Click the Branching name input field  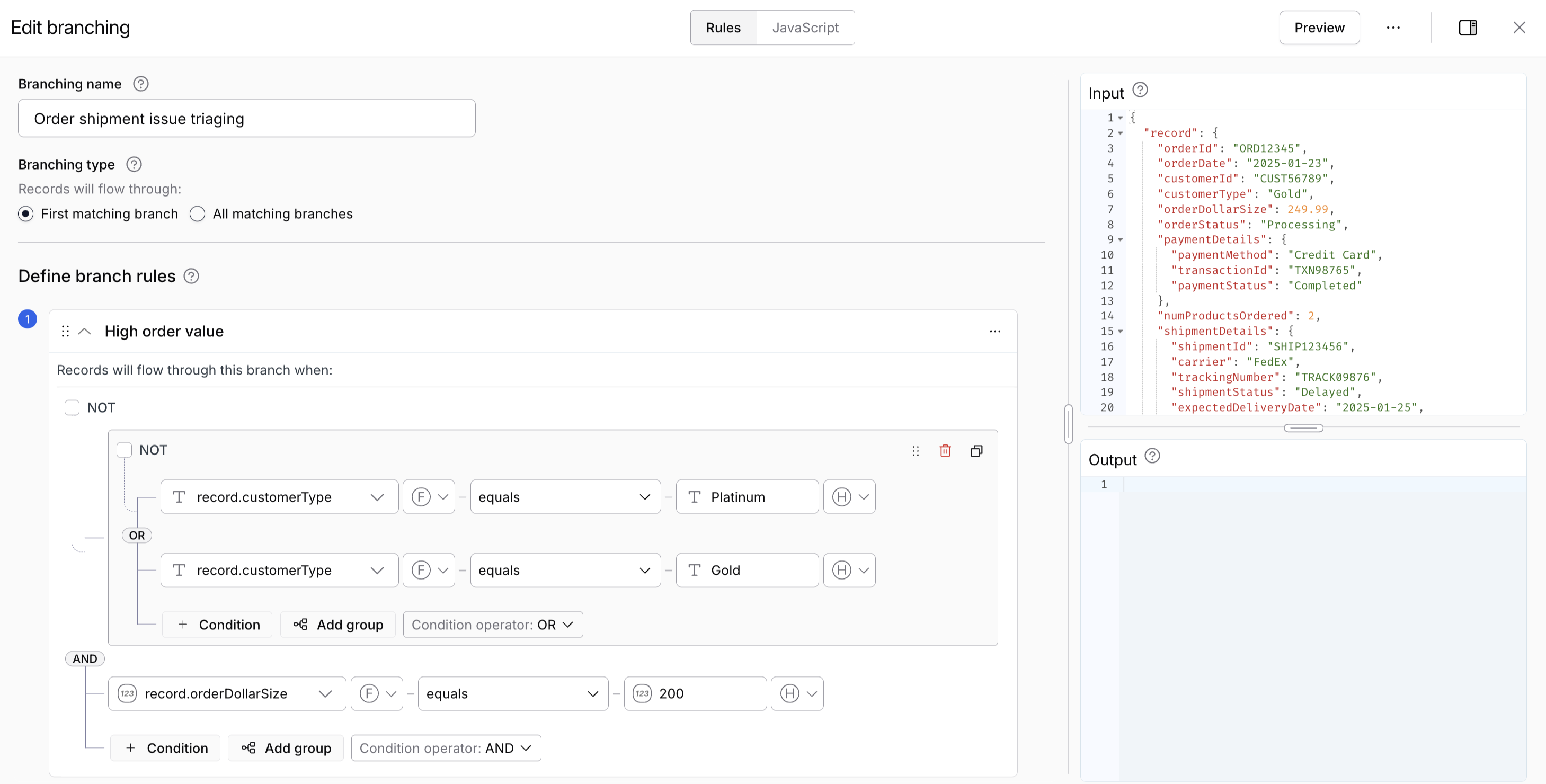(247, 119)
